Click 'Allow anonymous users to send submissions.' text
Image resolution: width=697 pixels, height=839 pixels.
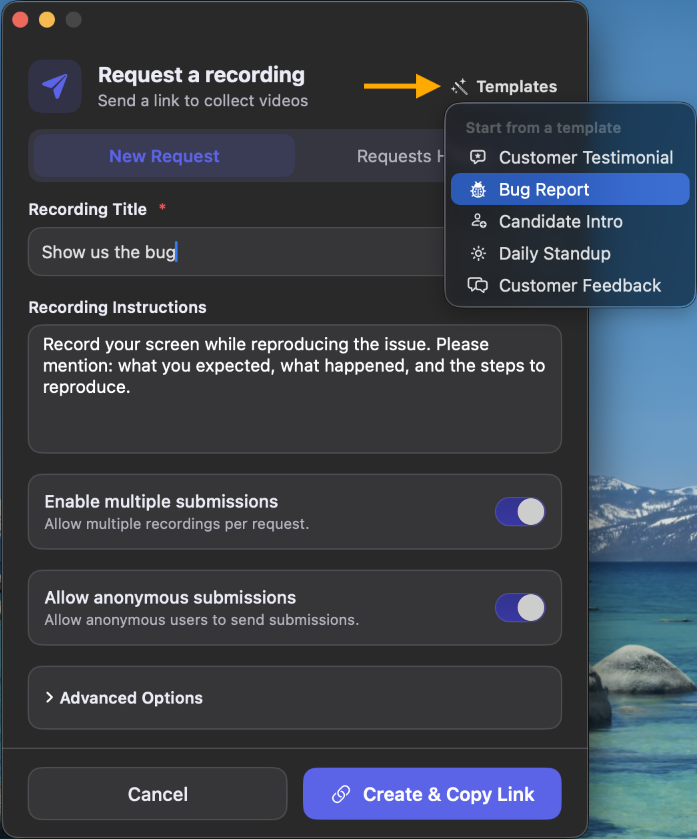[x=202, y=620]
